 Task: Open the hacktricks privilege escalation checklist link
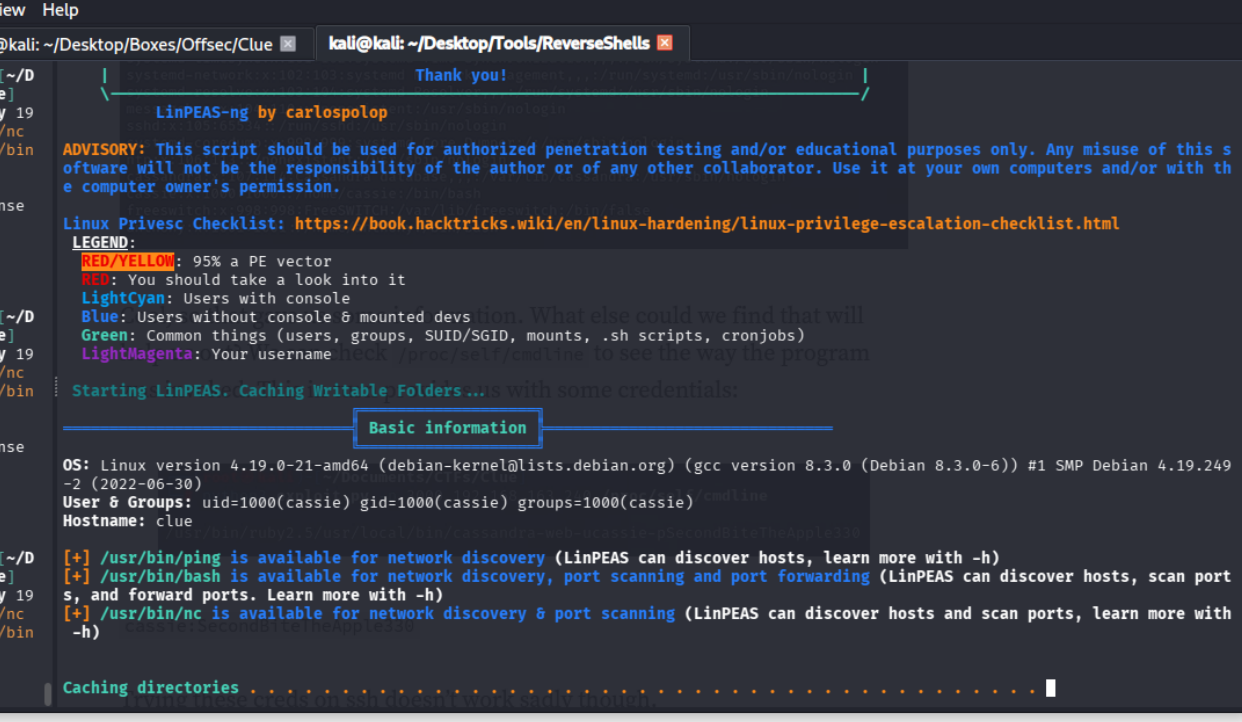pyautogui.click(x=706, y=224)
